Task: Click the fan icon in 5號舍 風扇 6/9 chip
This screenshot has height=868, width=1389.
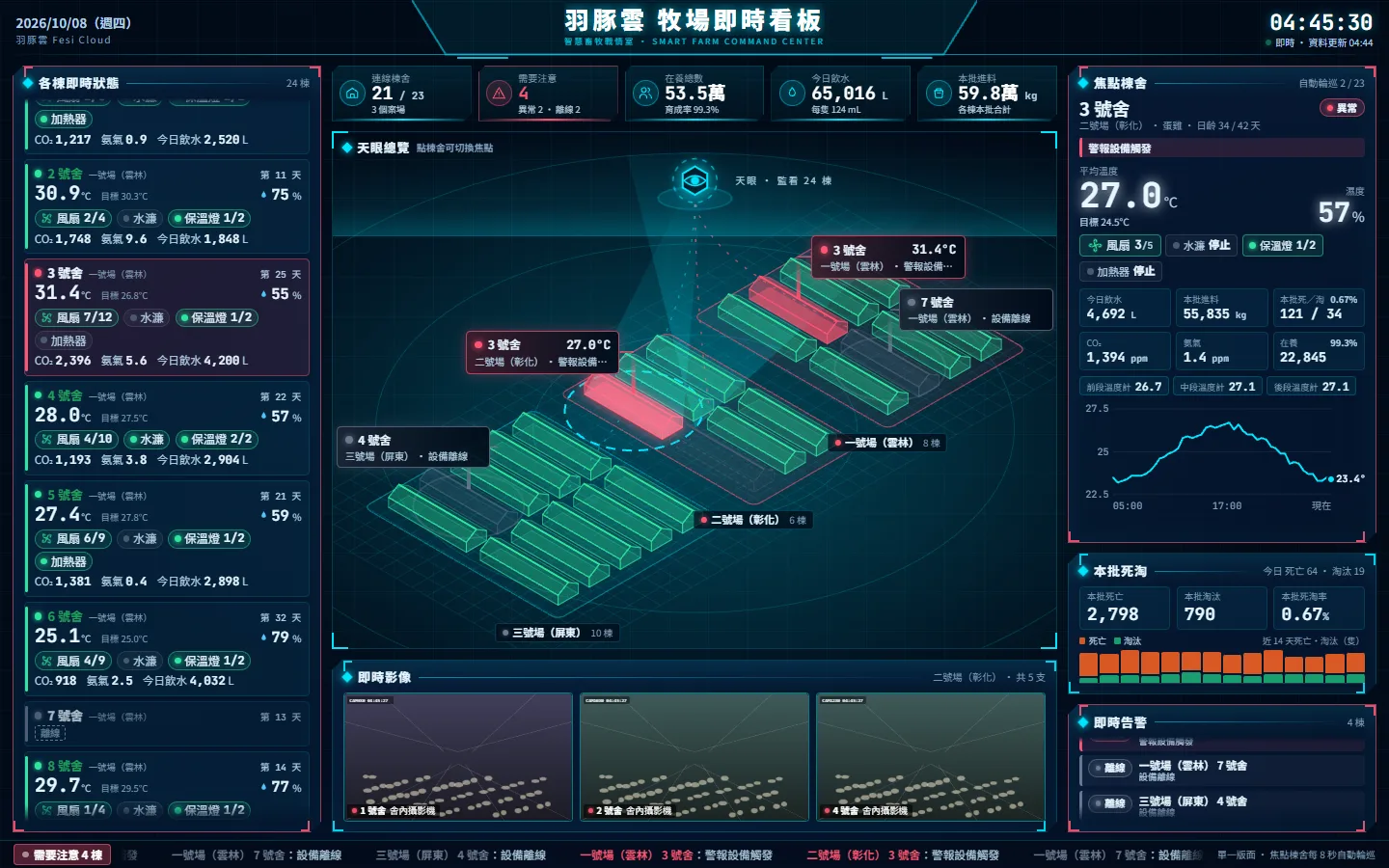Action: [x=46, y=538]
